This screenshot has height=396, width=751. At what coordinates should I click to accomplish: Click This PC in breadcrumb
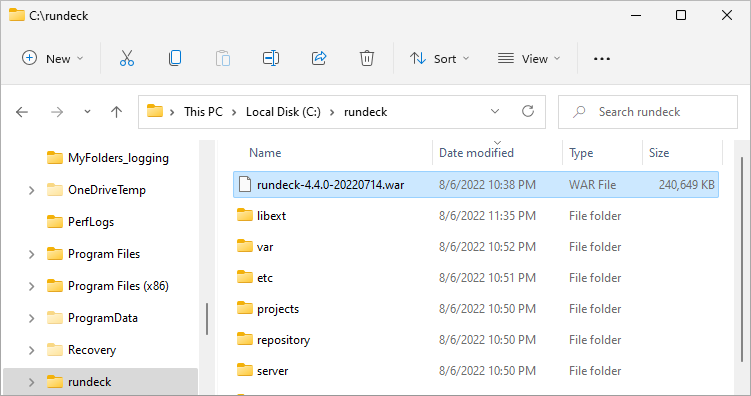pyautogui.click(x=204, y=112)
